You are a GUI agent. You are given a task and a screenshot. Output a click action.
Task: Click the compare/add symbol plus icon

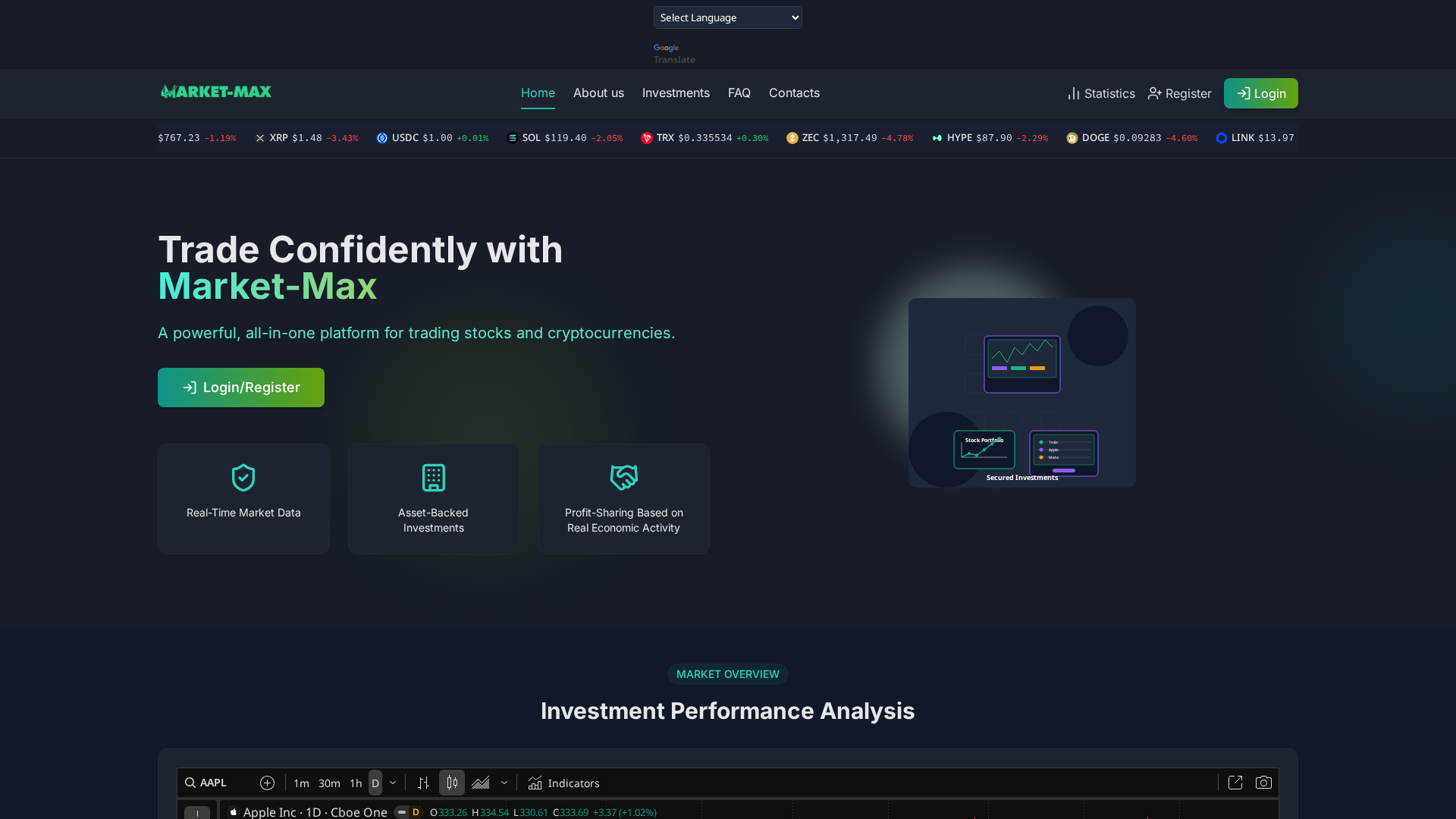point(267,783)
